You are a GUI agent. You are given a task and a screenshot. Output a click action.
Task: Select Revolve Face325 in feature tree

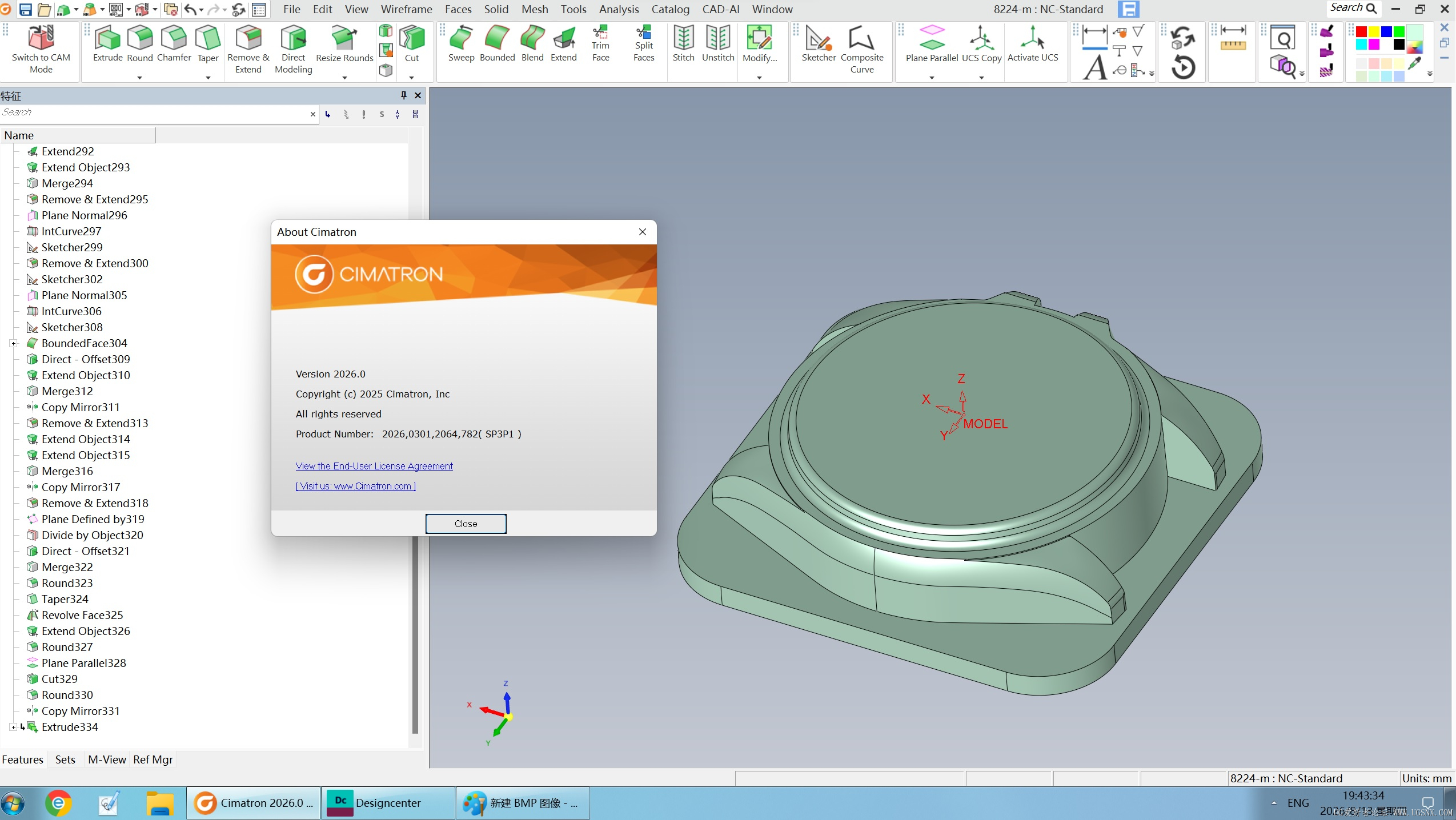pos(82,615)
